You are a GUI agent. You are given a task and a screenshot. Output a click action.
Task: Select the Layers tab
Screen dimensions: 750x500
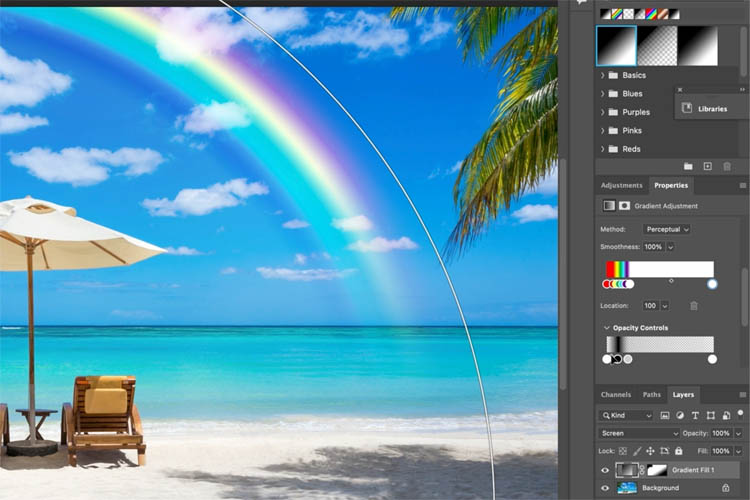[x=683, y=395]
